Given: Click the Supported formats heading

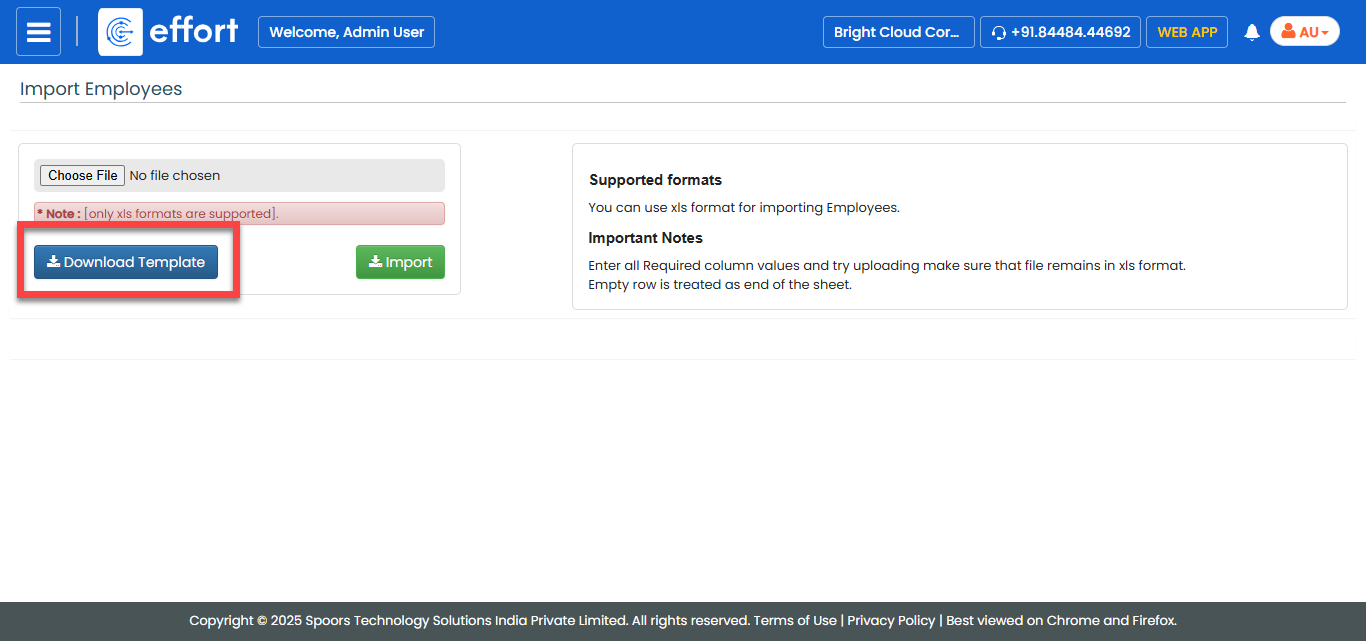Looking at the screenshot, I should [x=655, y=180].
